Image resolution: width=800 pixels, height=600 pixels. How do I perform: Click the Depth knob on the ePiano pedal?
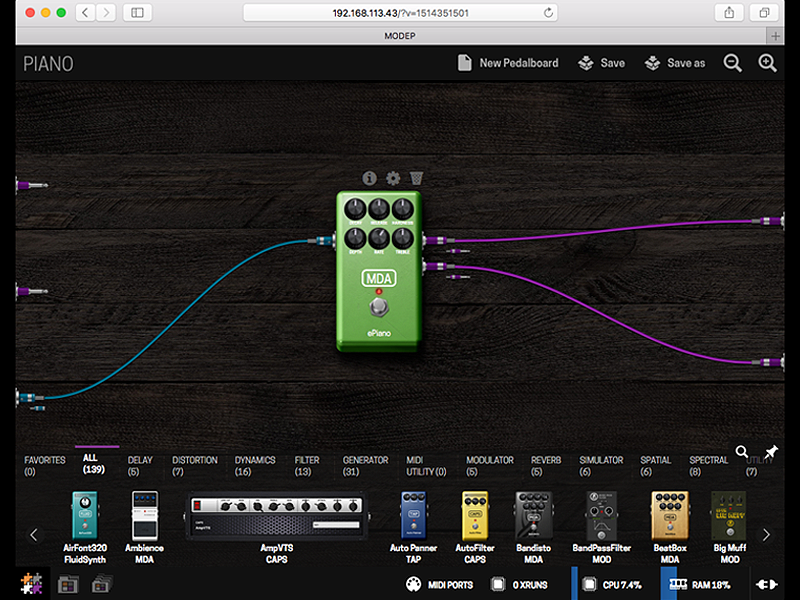tap(355, 238)
